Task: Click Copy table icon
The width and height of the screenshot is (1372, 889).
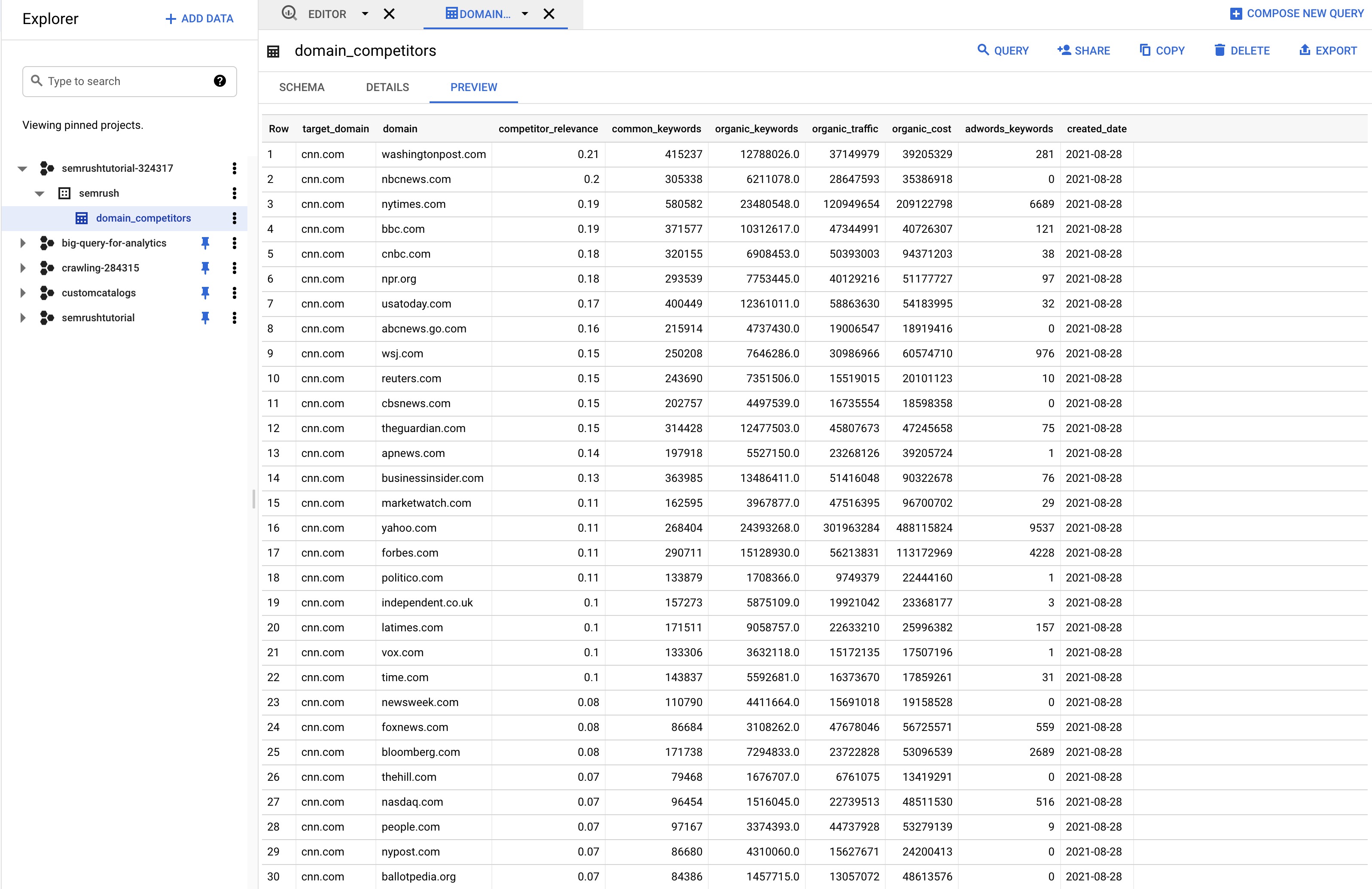Action: pos(1145,50)
